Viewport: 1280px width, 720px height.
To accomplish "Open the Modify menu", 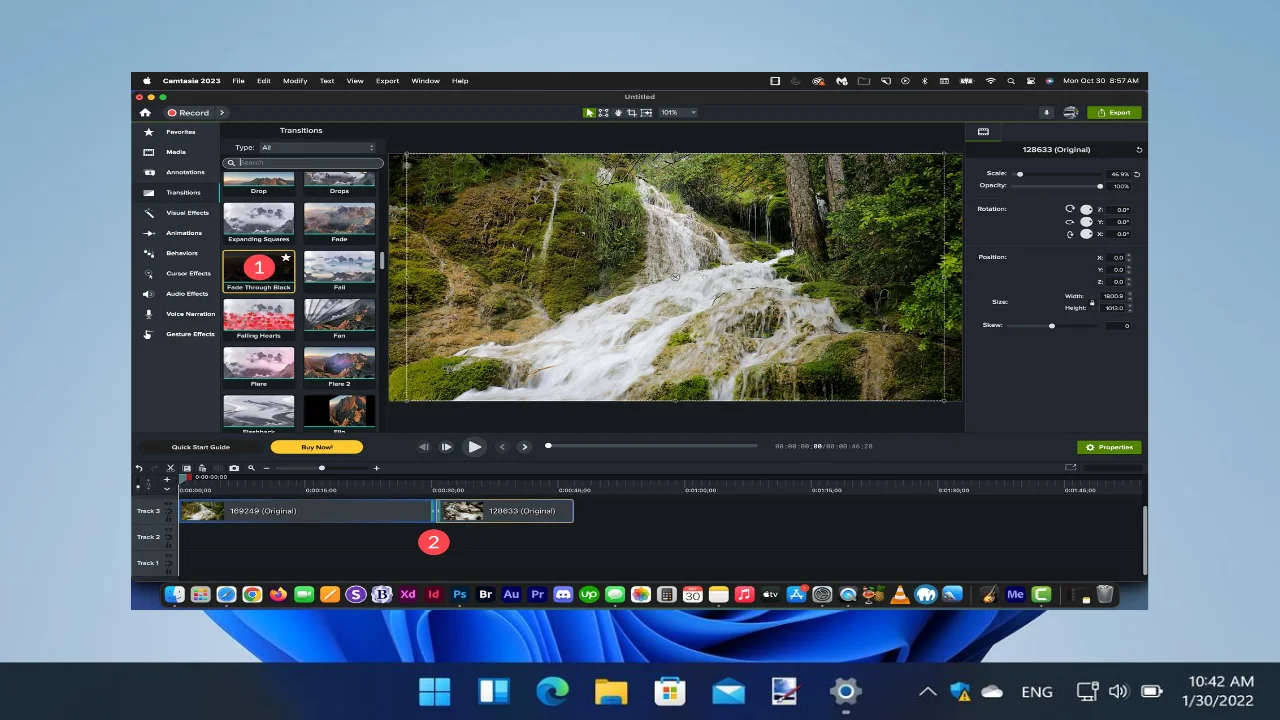I will click(295, 81).
